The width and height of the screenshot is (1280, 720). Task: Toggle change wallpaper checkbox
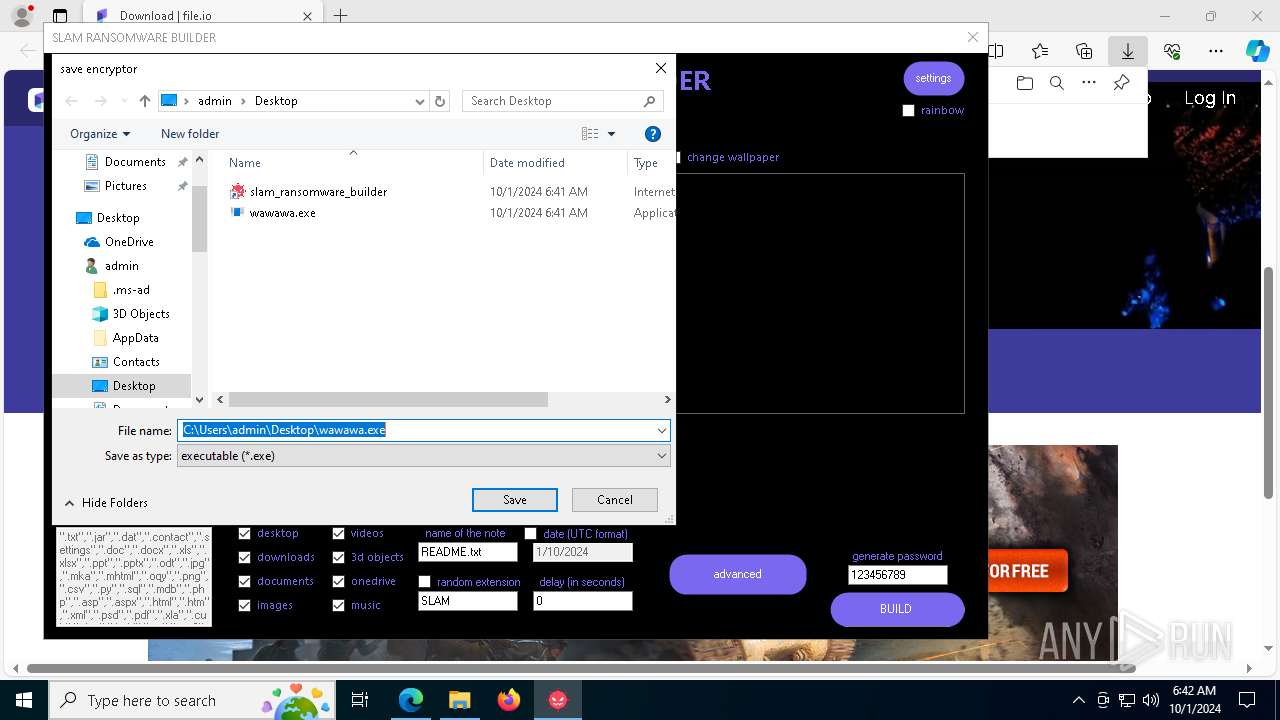click(677, 157)
